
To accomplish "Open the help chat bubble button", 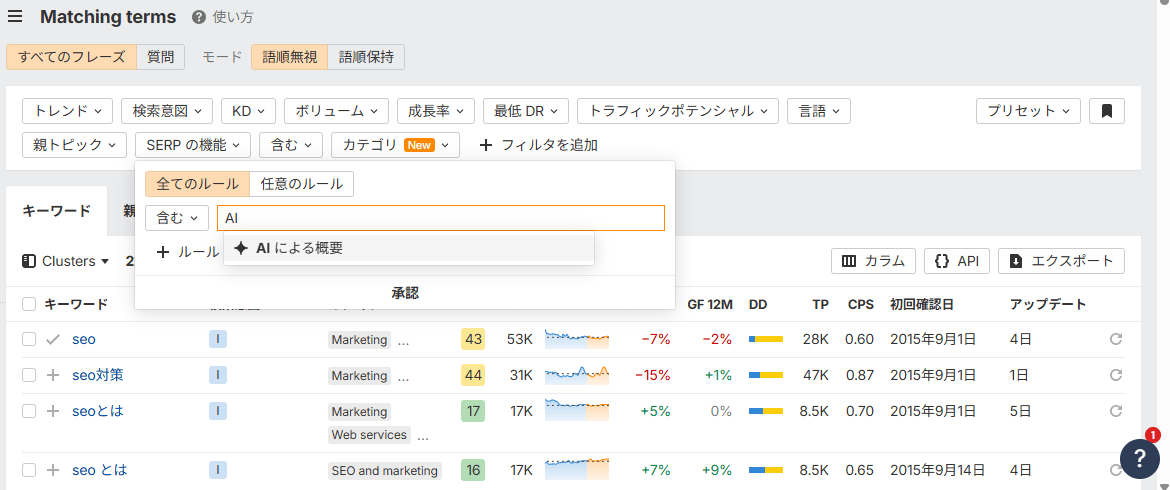I will [1139, 458].
